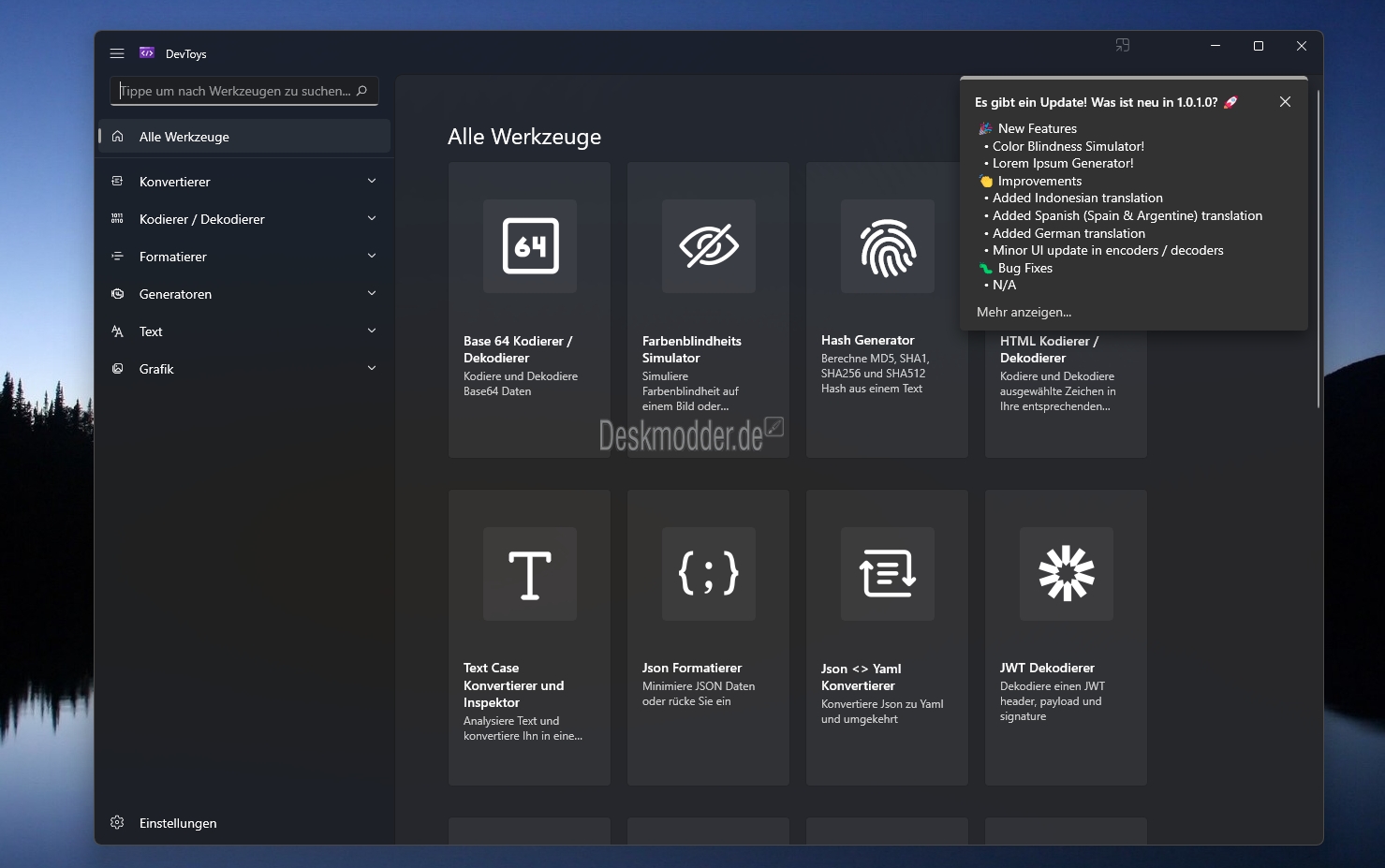Expand the Konvertierer category chevron
Screen dimensions: 1385x868
coord(372,181)
